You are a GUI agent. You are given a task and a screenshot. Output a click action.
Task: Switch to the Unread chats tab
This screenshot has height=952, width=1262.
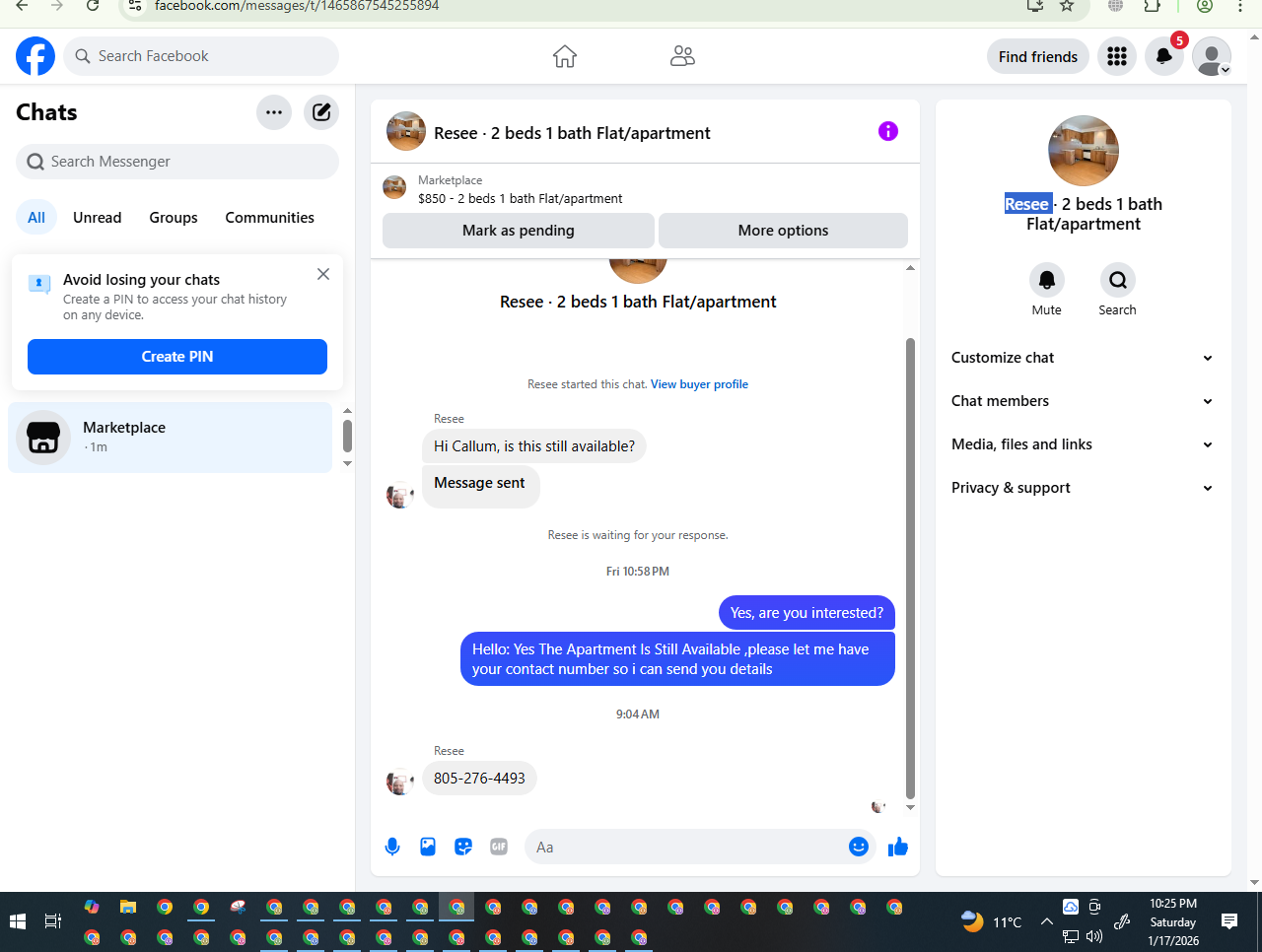tap(98, 218)
